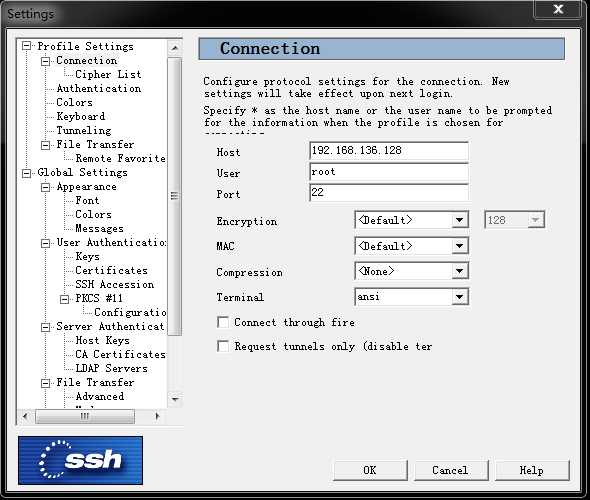This screenshot has width=590, height=500.
Task: Collapse the Profile Settings tree node
Action: coord(26,46)
